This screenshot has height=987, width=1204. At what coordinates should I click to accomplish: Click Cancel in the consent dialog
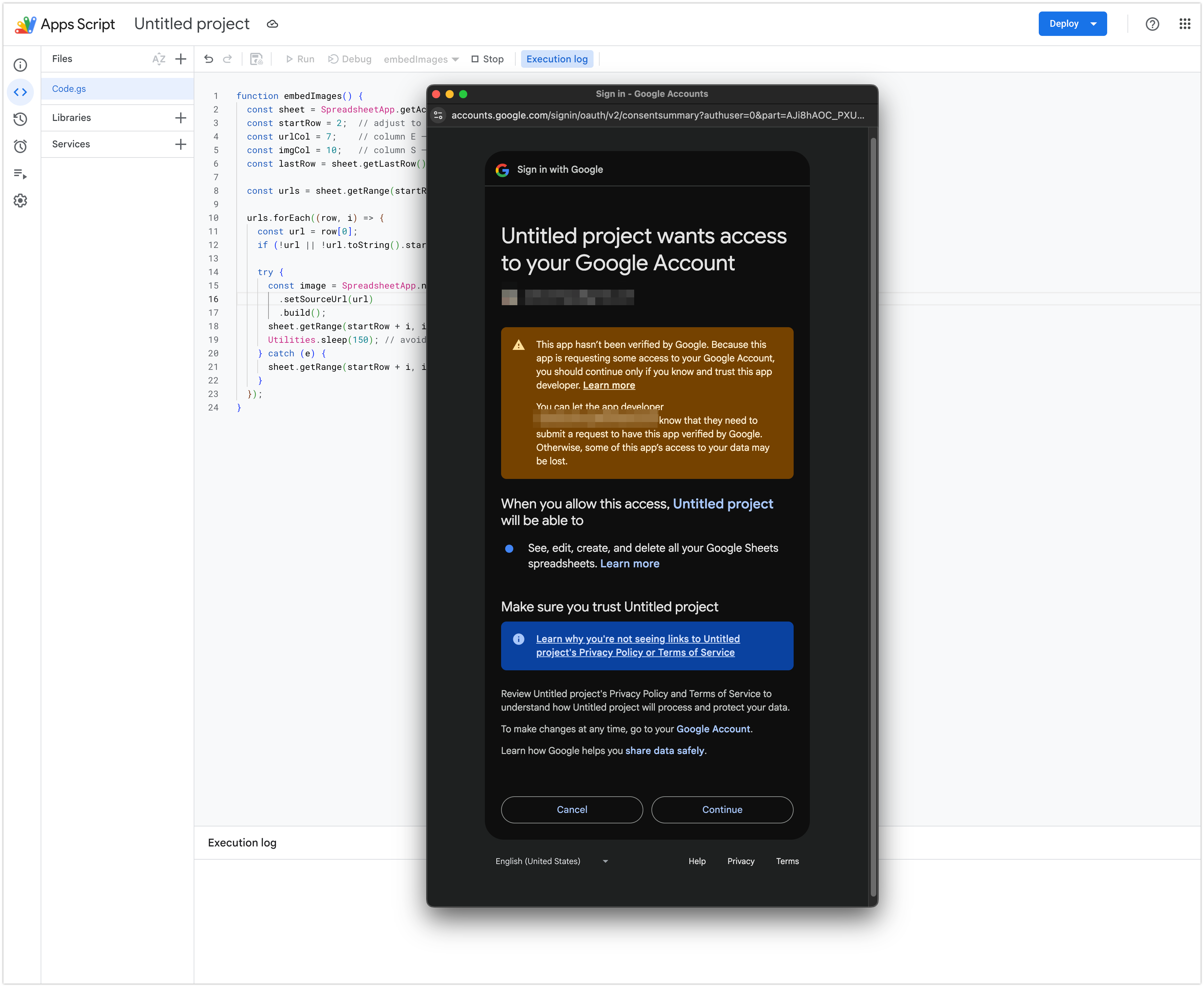[572, 810]
